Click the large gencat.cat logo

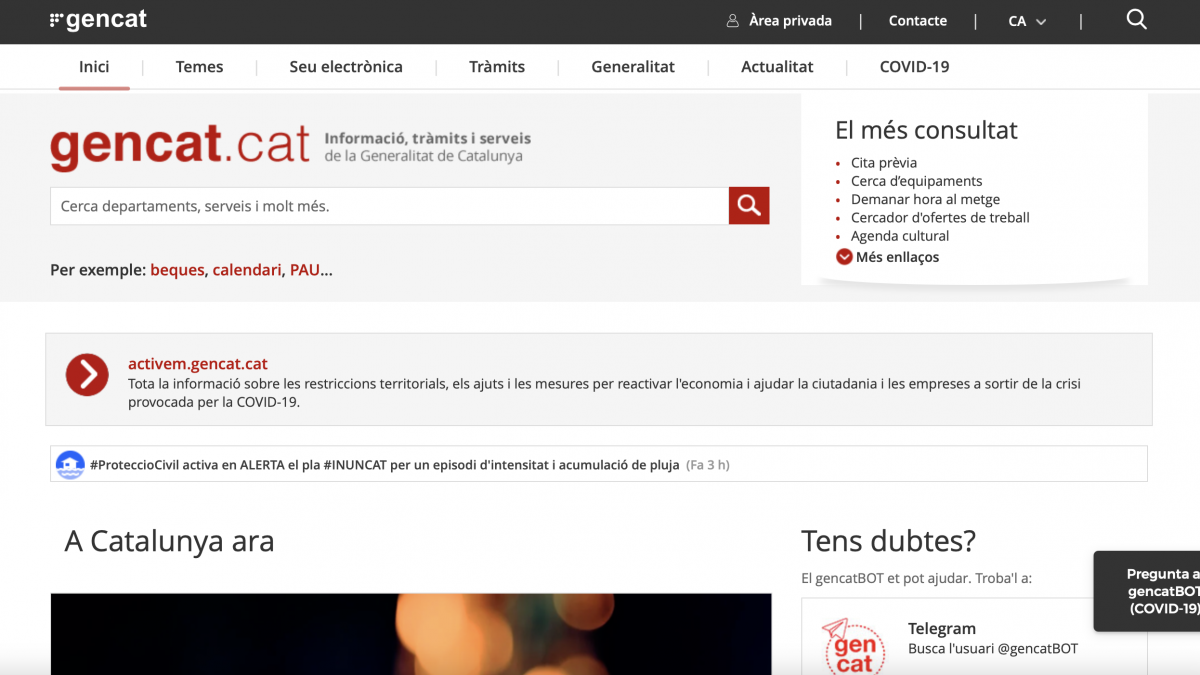tap(180, 147)
